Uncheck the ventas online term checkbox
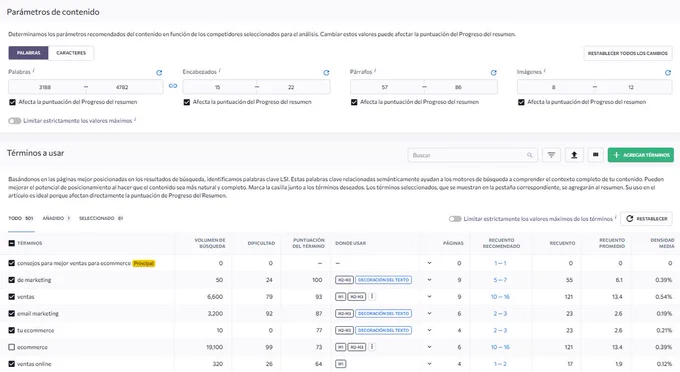 tap(12, 364)
